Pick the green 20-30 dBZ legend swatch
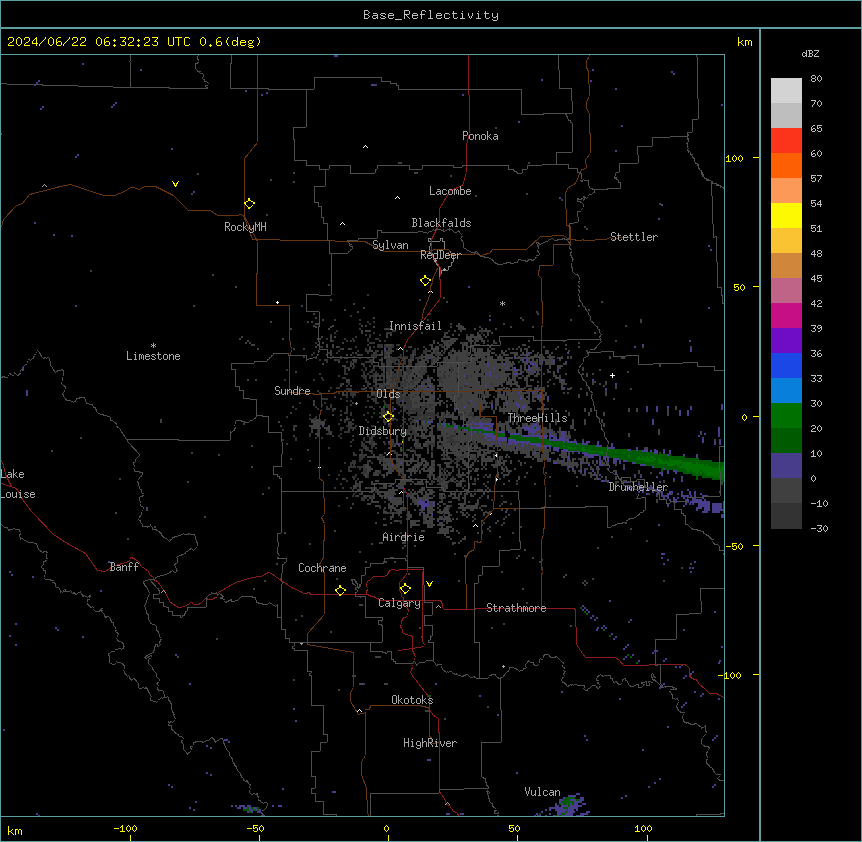 (x=786, y=416)
